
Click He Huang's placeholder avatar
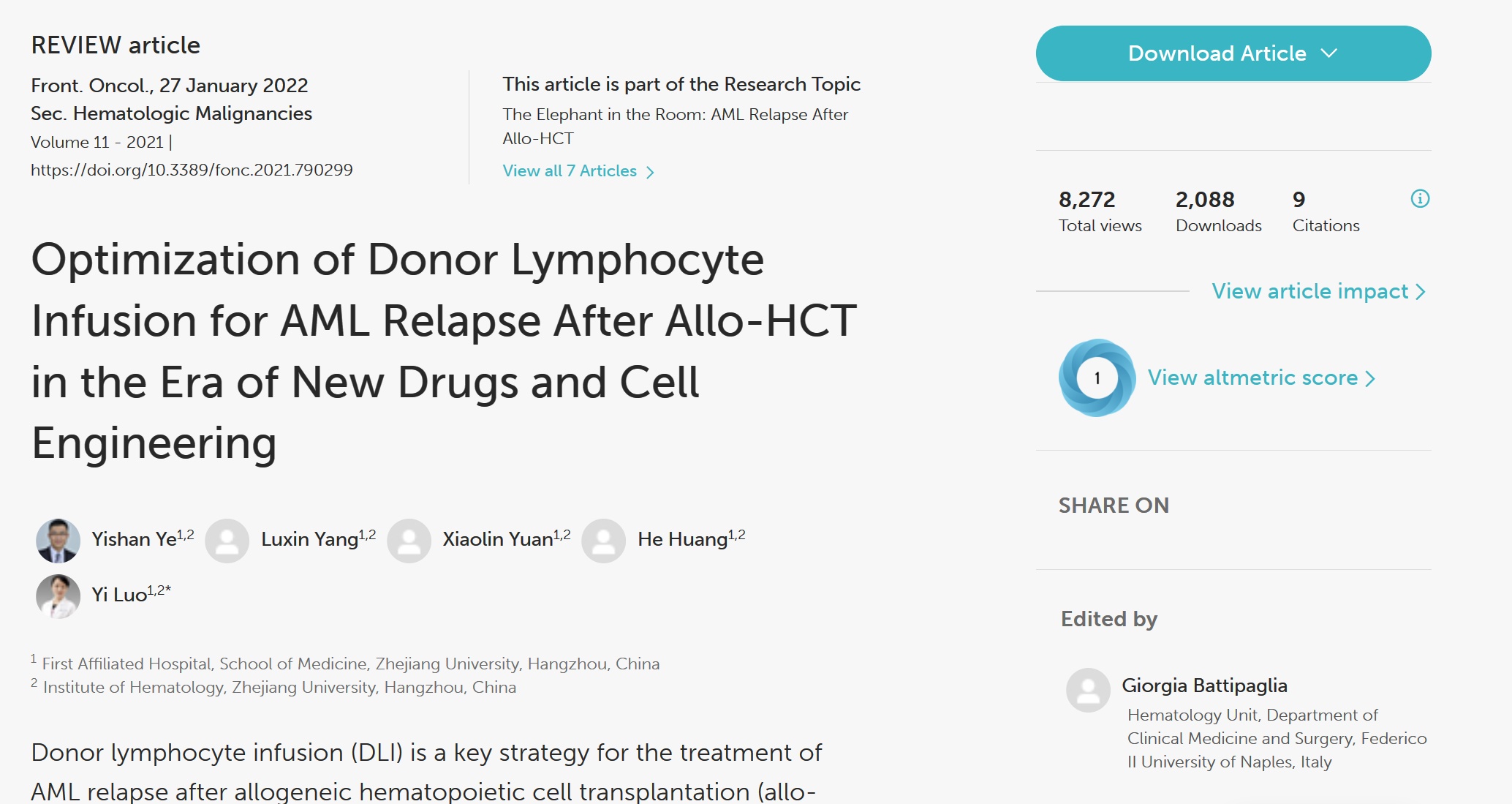604,541
